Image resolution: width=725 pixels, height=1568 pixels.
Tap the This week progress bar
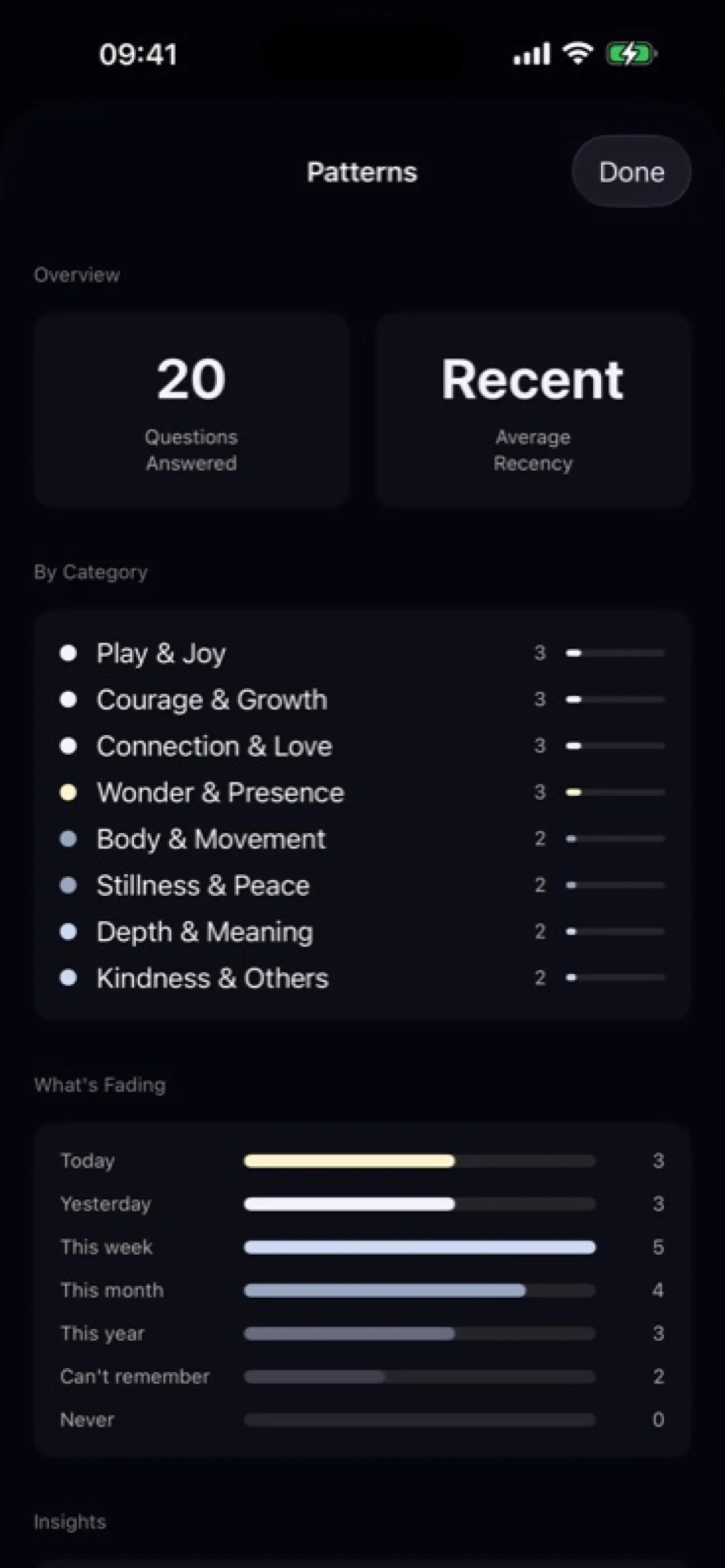[420, 1247]
